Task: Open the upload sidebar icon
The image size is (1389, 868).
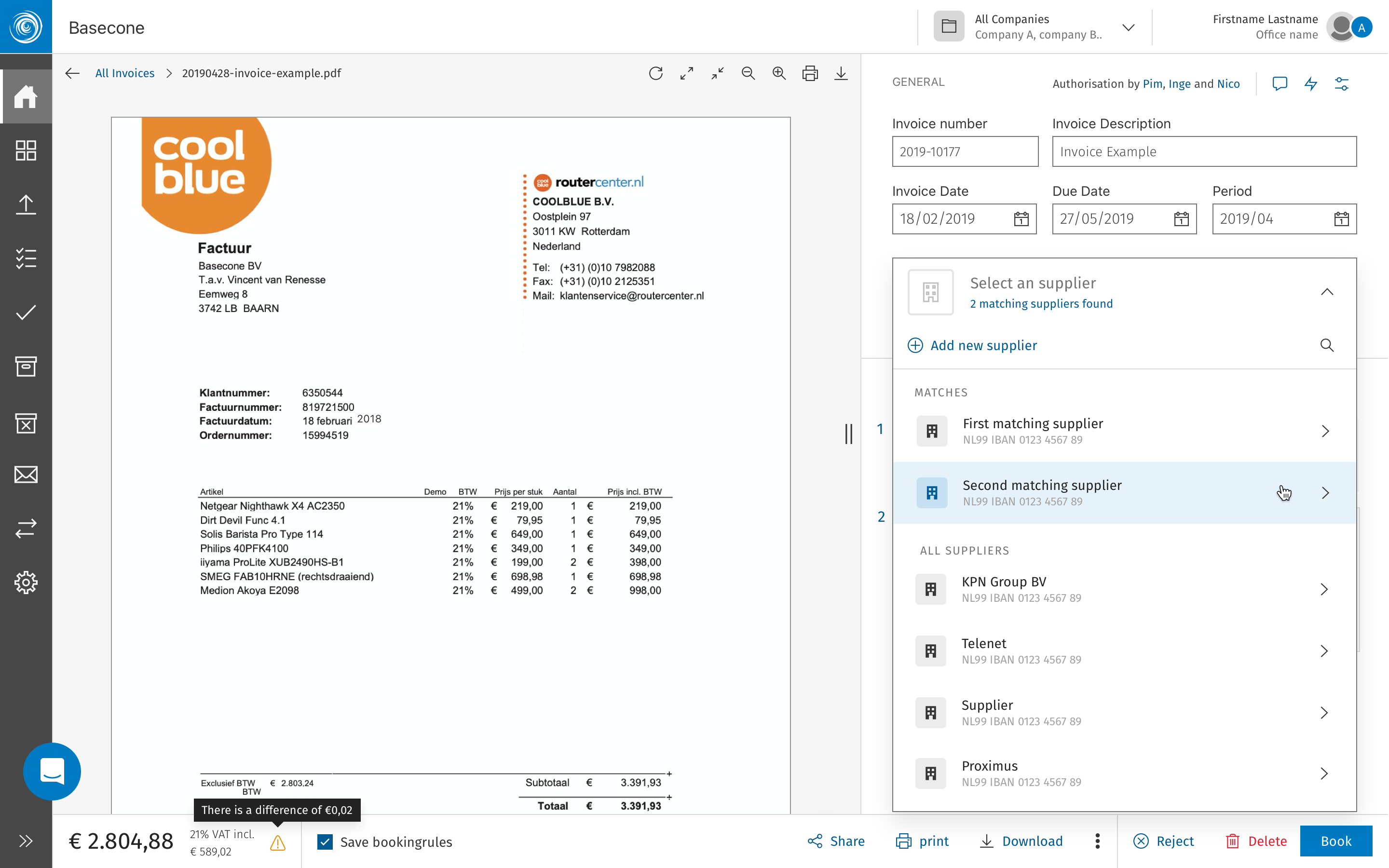Action: point(26,204)
